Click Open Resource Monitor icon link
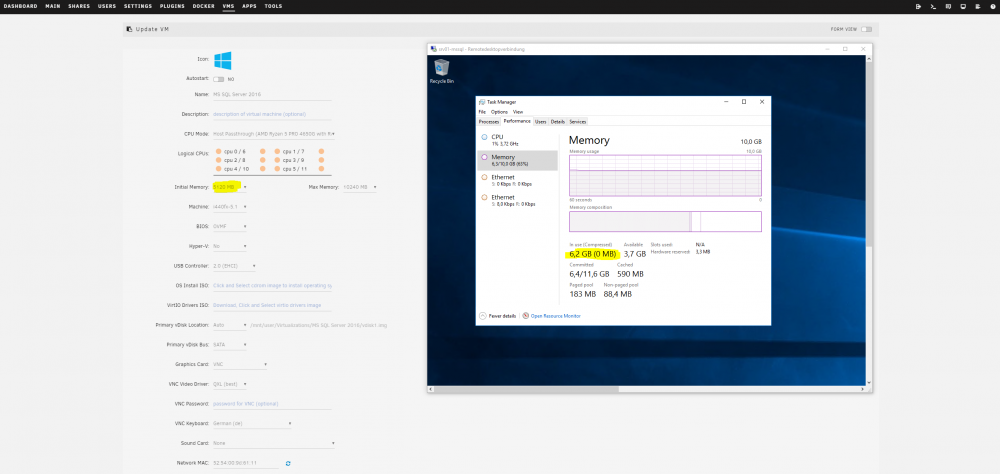The height and width of the screenshot is (474, 1000). point(551,316)
